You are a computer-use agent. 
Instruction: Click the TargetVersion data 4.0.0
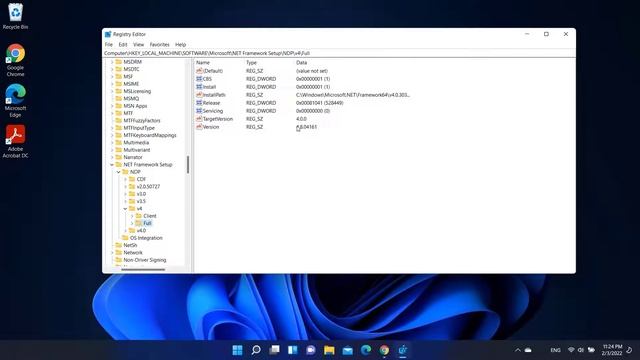click(301, 119)
